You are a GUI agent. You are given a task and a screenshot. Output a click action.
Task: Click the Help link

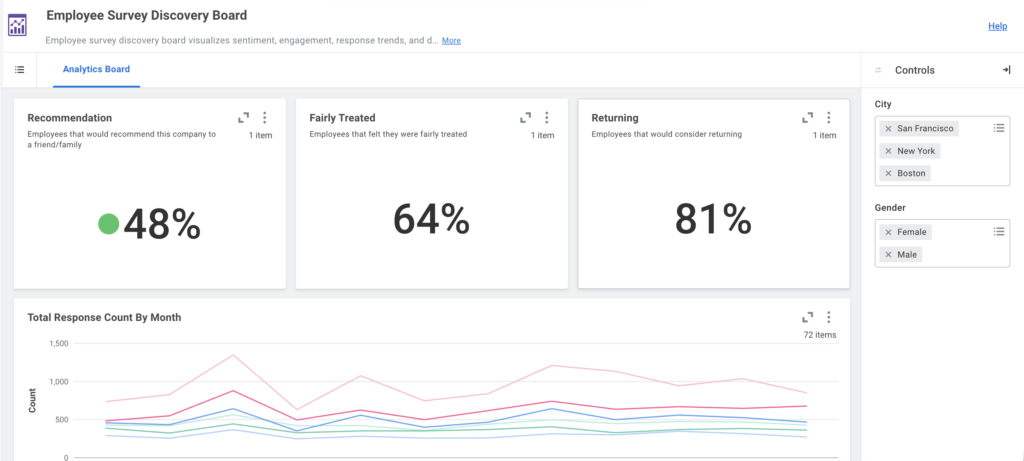tap(997, 26)
